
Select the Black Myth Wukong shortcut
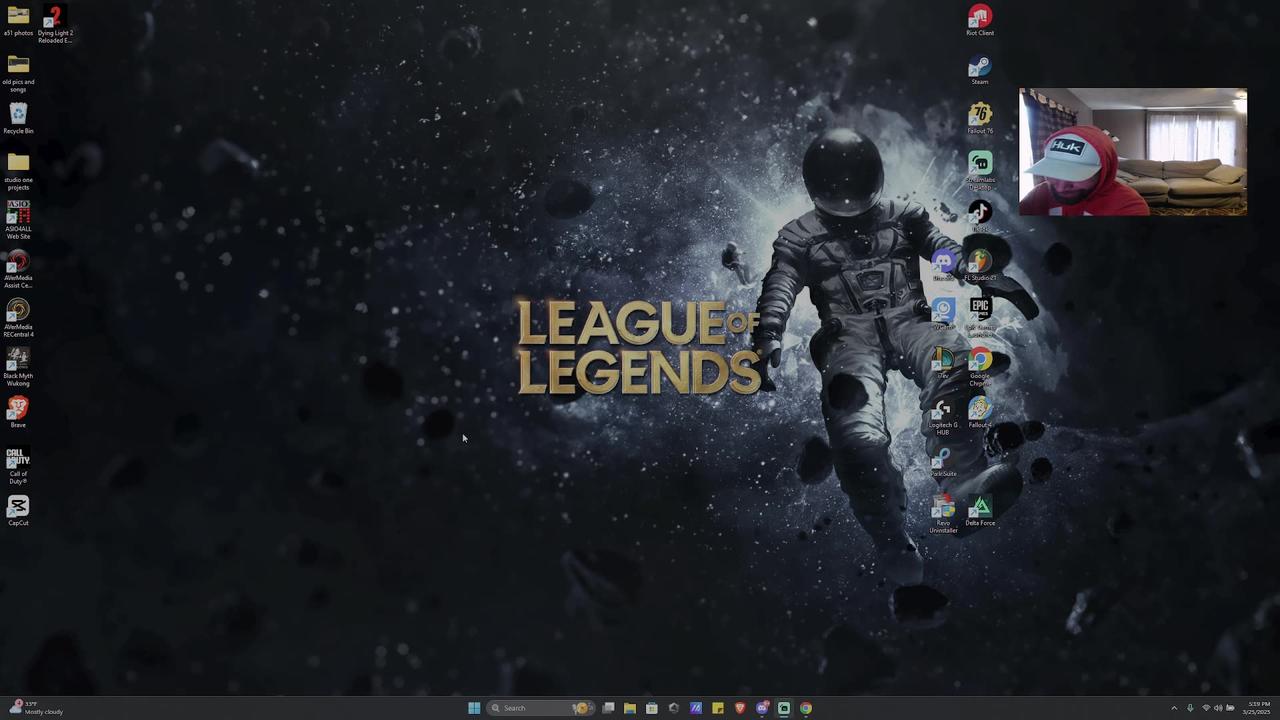click(x=18, y=368)
